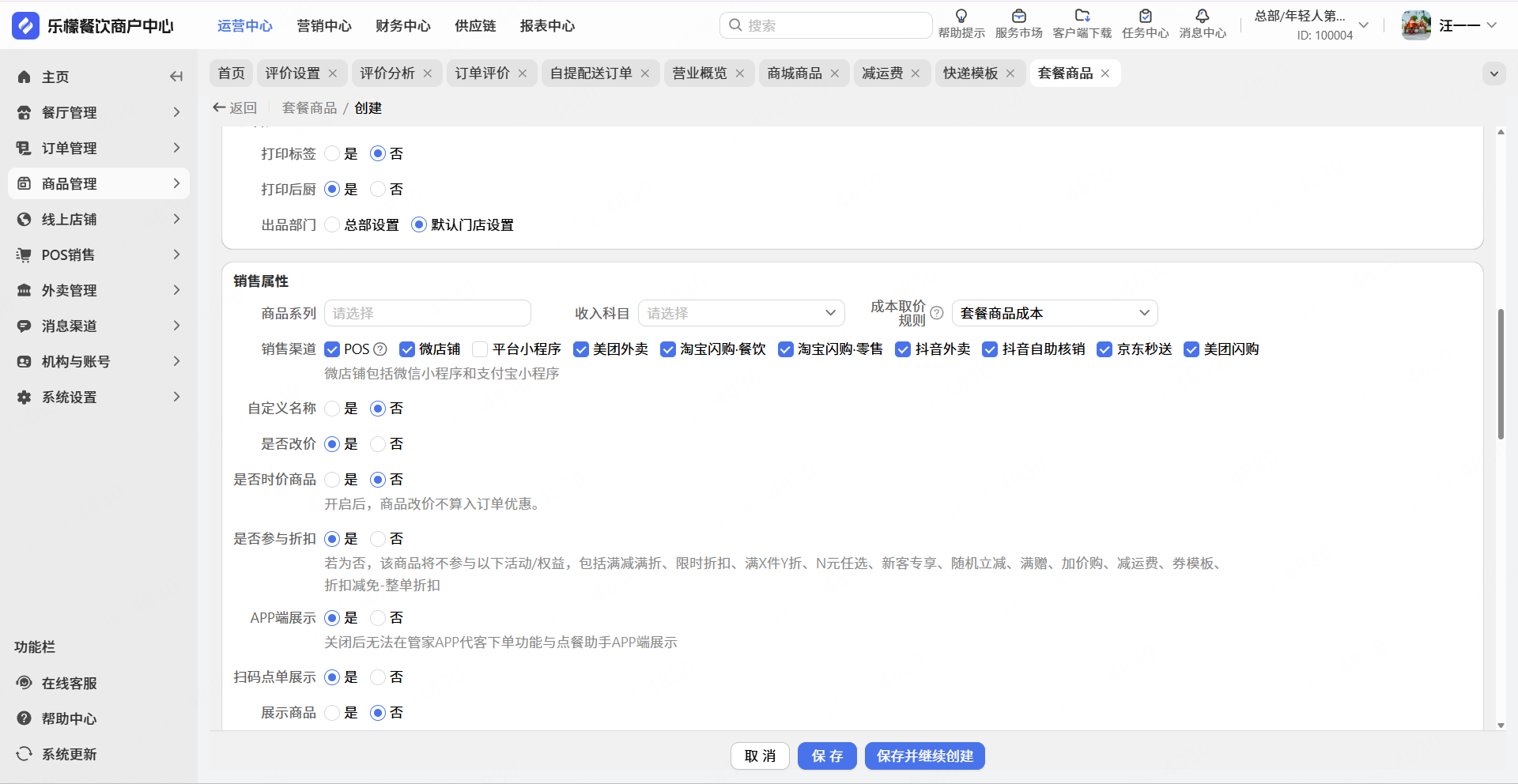Viewport: 1518px width, 784px height.
Task: Click the scrollbar up arrow
Action: click(1501, 132)
